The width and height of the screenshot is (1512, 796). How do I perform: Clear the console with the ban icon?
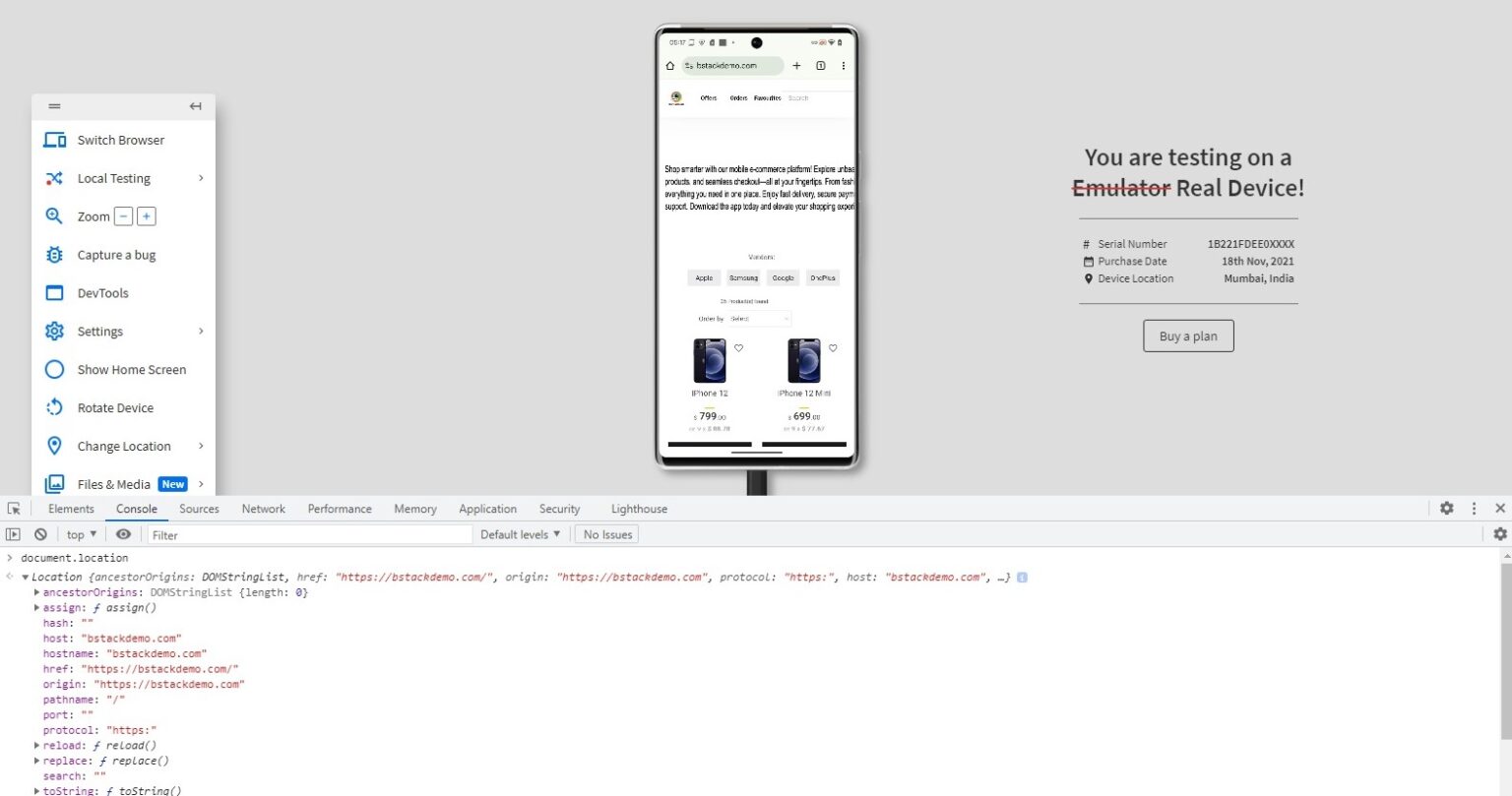(40, 534)
